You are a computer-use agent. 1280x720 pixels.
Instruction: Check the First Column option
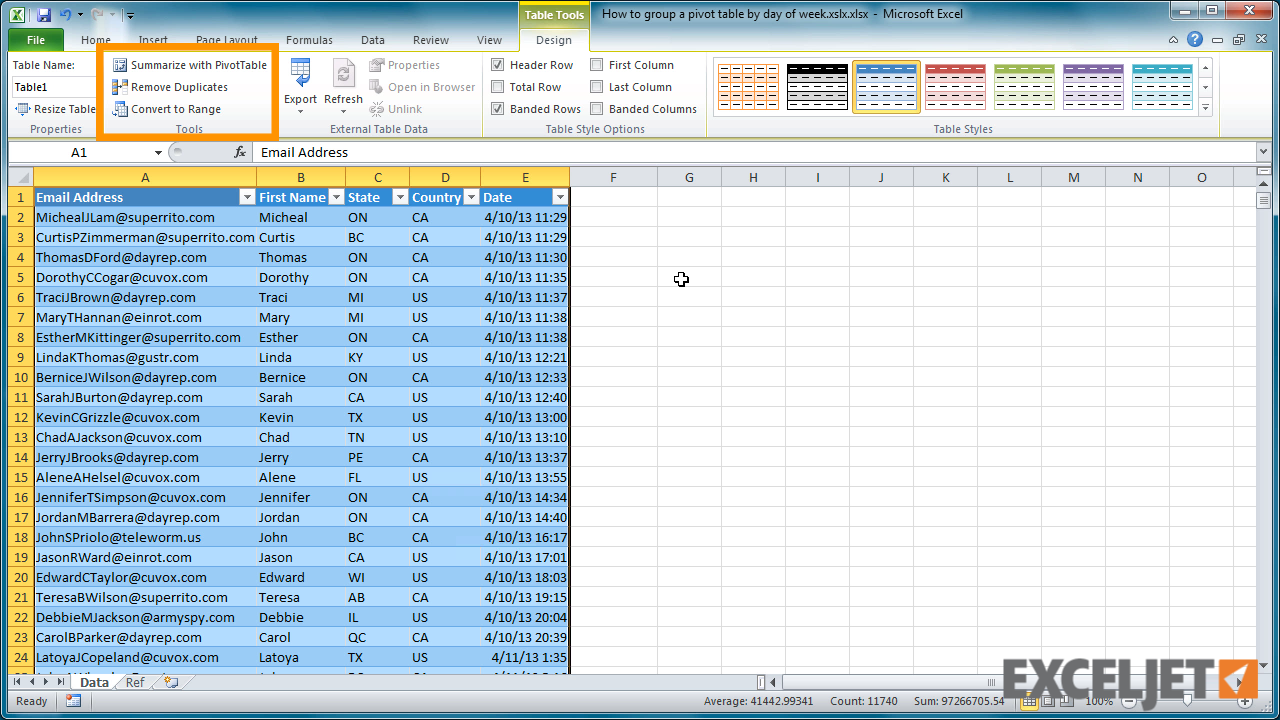597,64
